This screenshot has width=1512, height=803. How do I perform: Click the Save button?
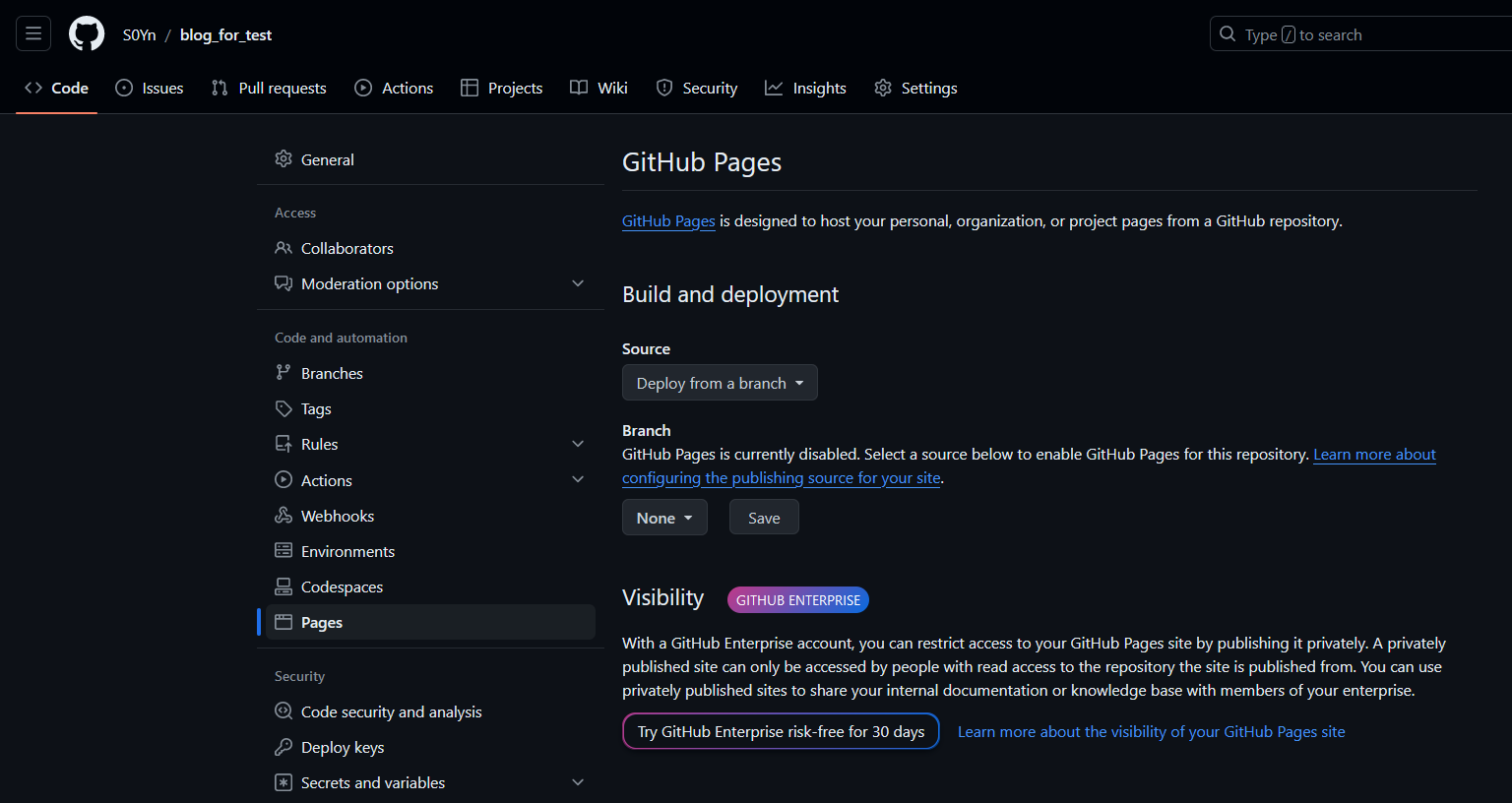(x=764, y=518)
